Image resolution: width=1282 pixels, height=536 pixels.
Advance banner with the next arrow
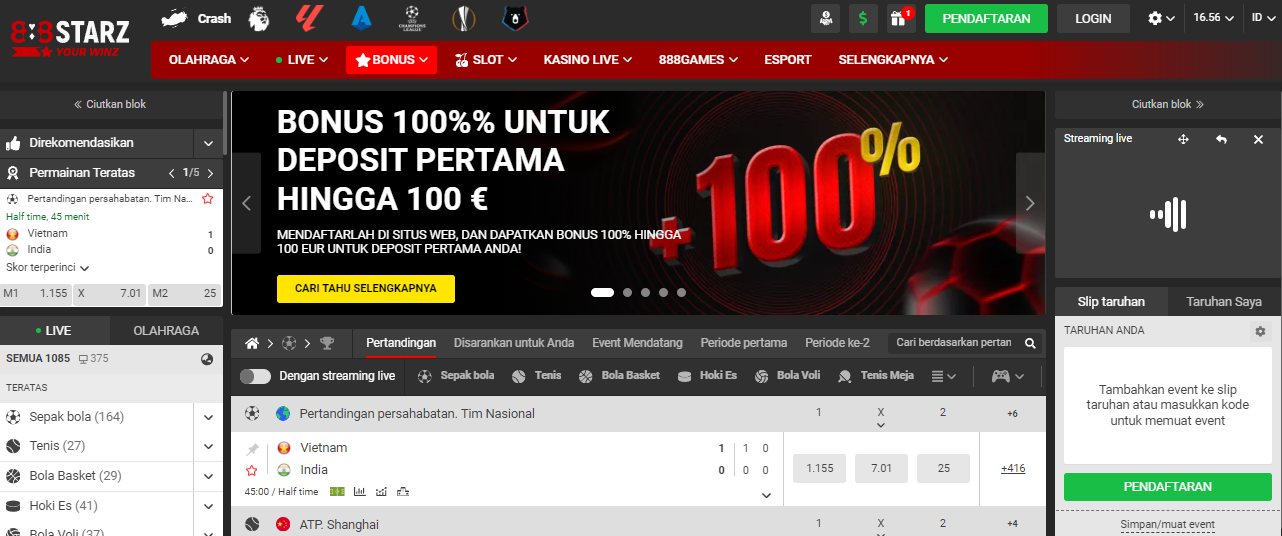click(x=1030, y=203)
